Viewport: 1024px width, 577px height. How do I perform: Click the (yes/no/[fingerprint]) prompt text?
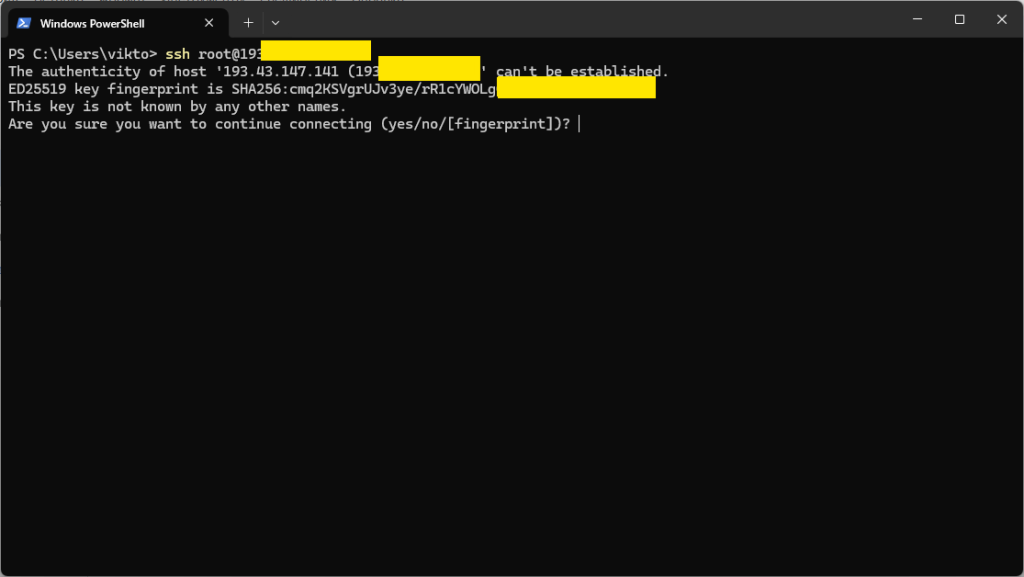point(475,124)
